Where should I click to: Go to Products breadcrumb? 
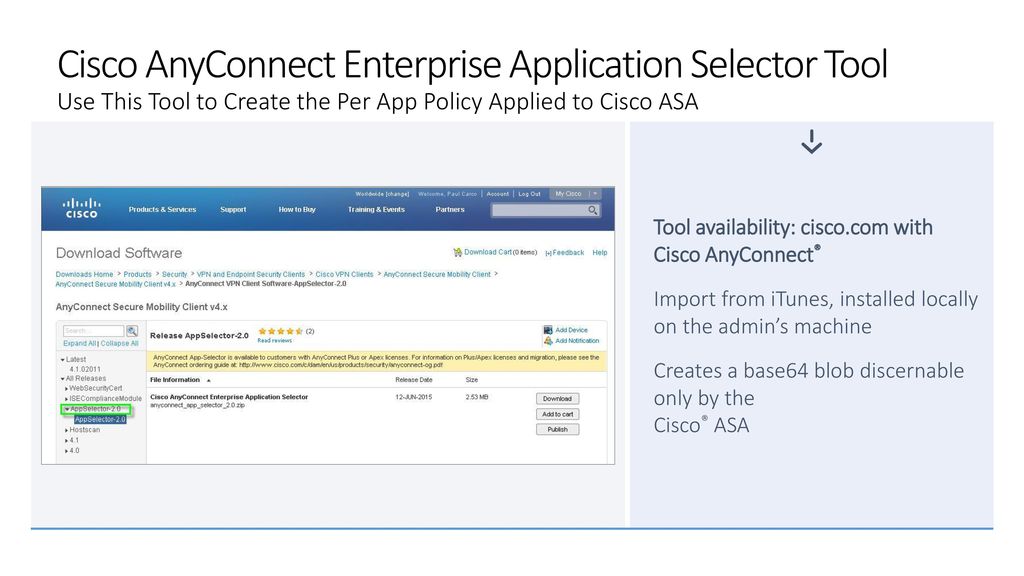click(x=138, y=275)
